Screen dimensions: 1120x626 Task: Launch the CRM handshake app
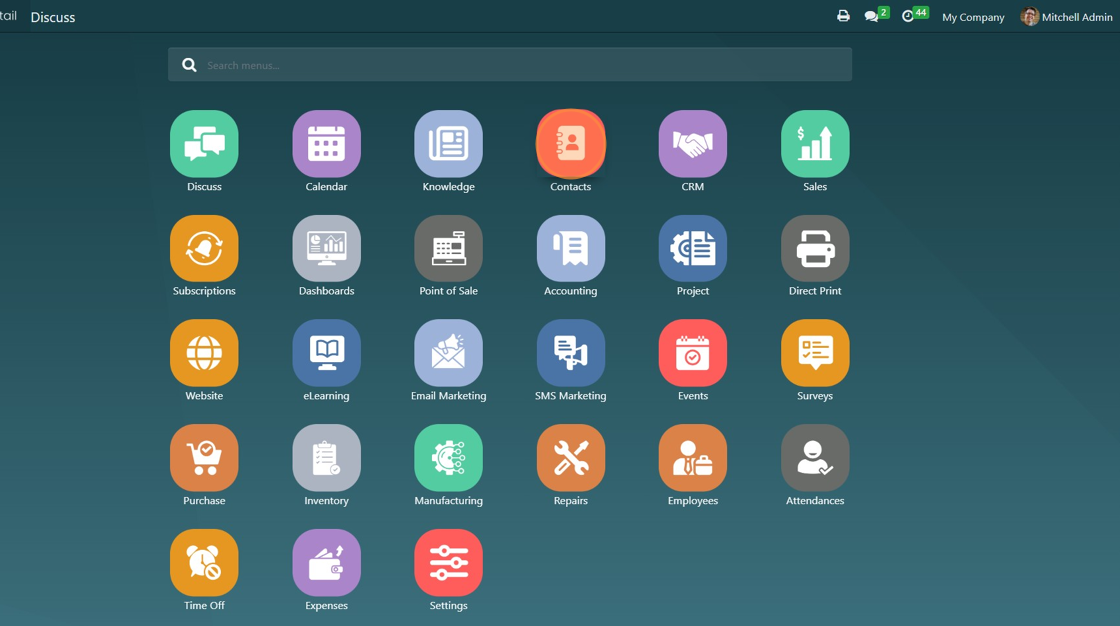(x=693, y=144)
